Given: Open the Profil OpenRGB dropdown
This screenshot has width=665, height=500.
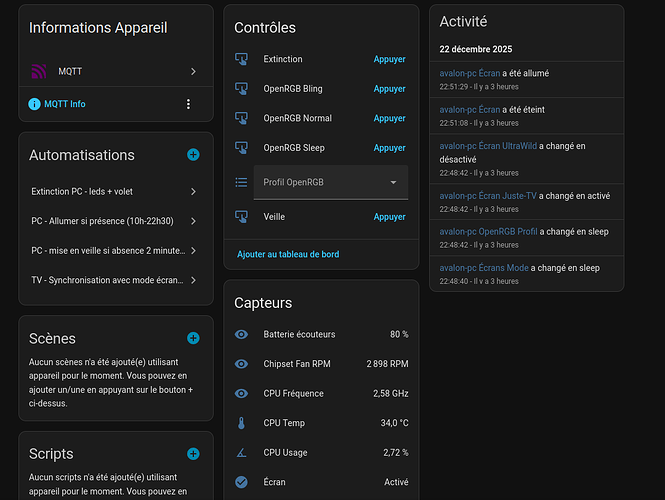Looking at the screenshot, I should (x=330, y=183).
